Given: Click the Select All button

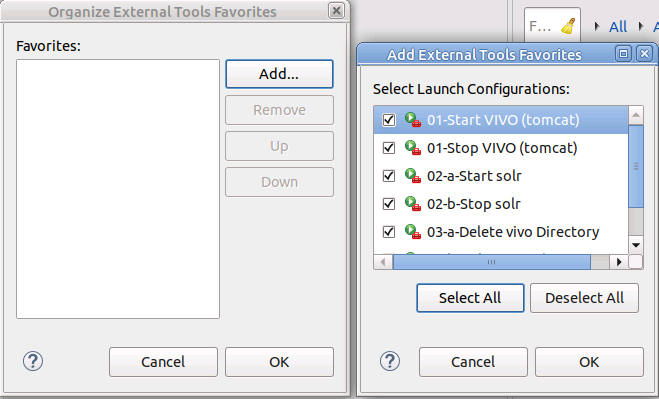Looking at the screenshot, I should (x=470, y=298).
